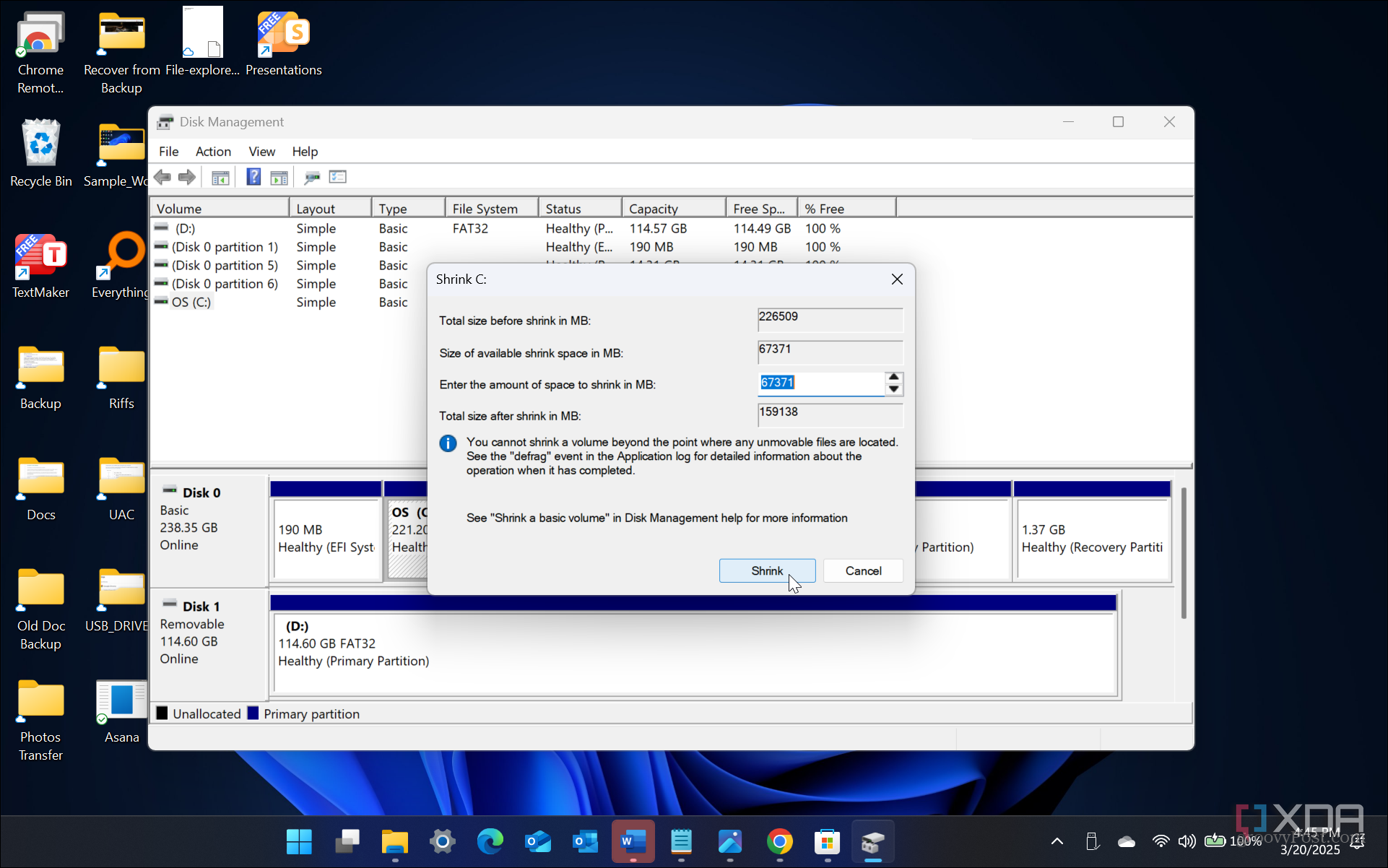Sort by Capacity column header

673,209
